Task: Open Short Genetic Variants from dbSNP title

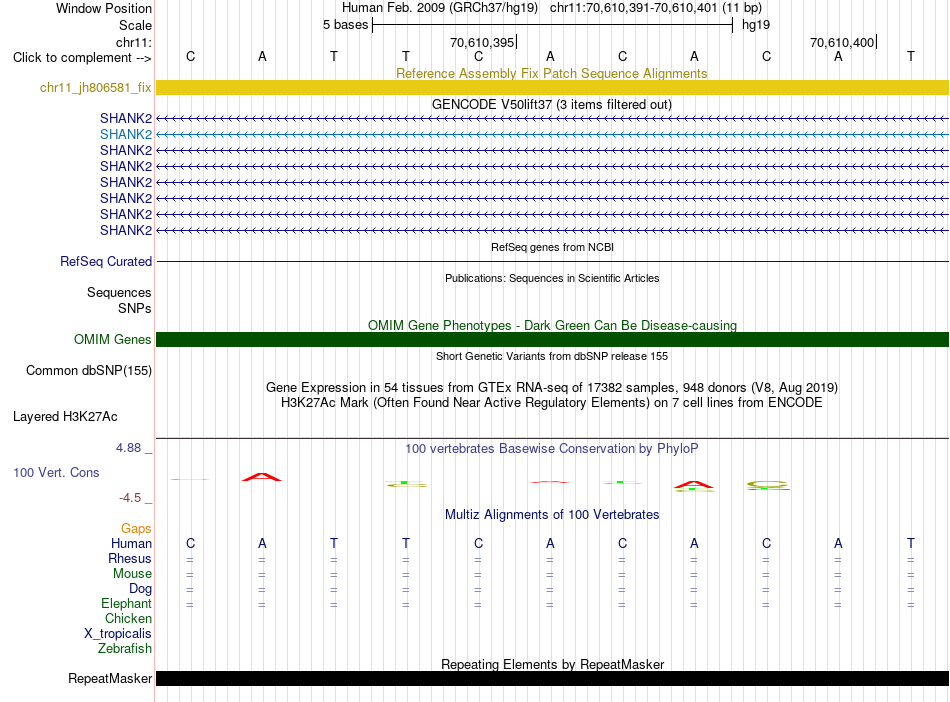Action: 552,356
